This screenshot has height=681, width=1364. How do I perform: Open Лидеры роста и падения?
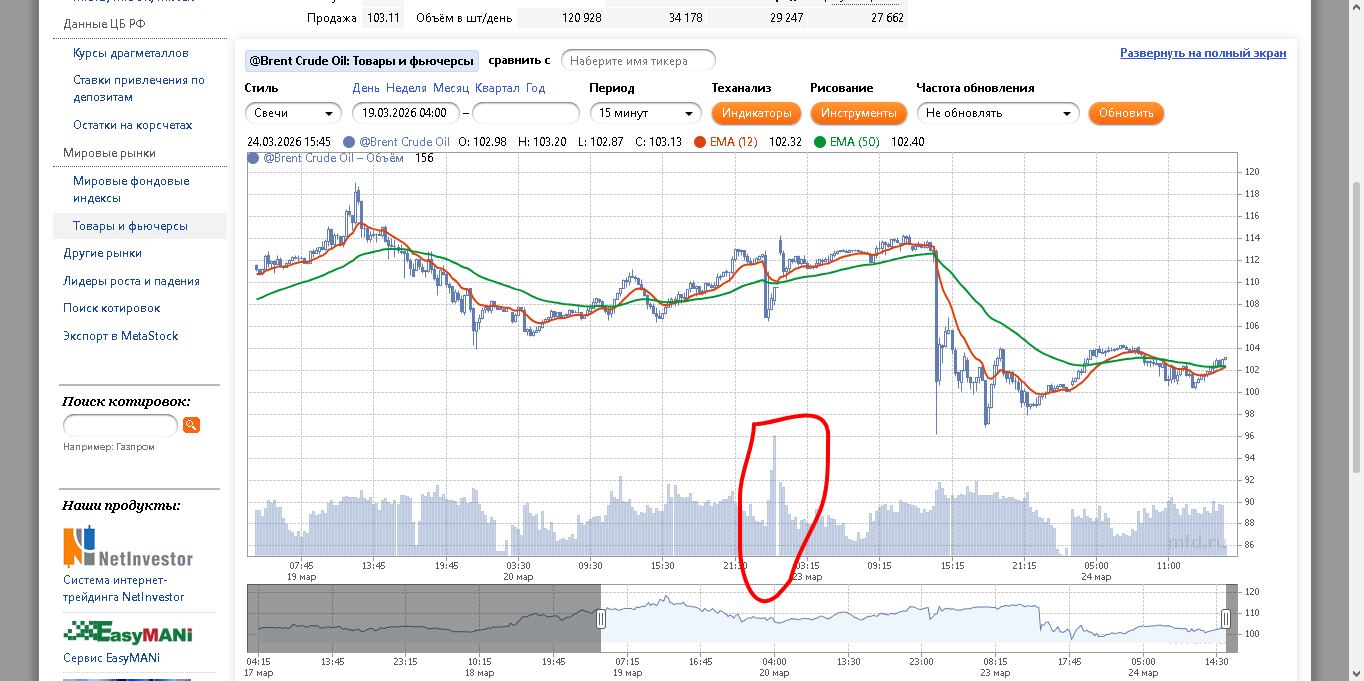[x=131, y=281]
